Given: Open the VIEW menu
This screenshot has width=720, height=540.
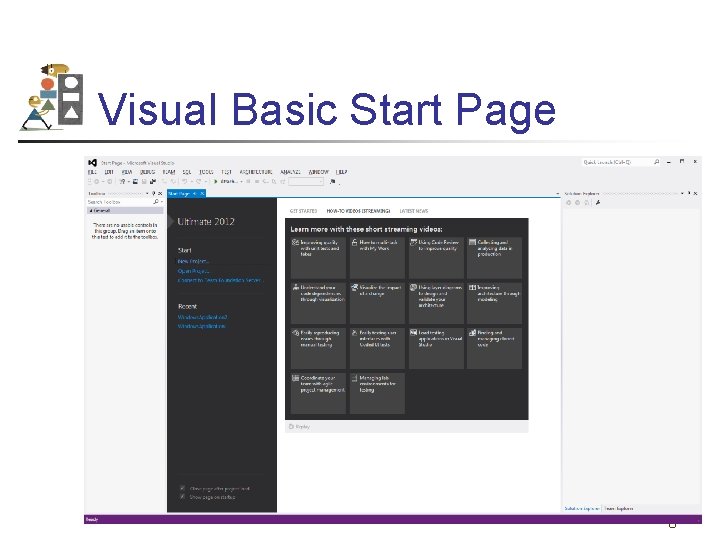Looking at the screenshot, I should [x=127, y=172].
